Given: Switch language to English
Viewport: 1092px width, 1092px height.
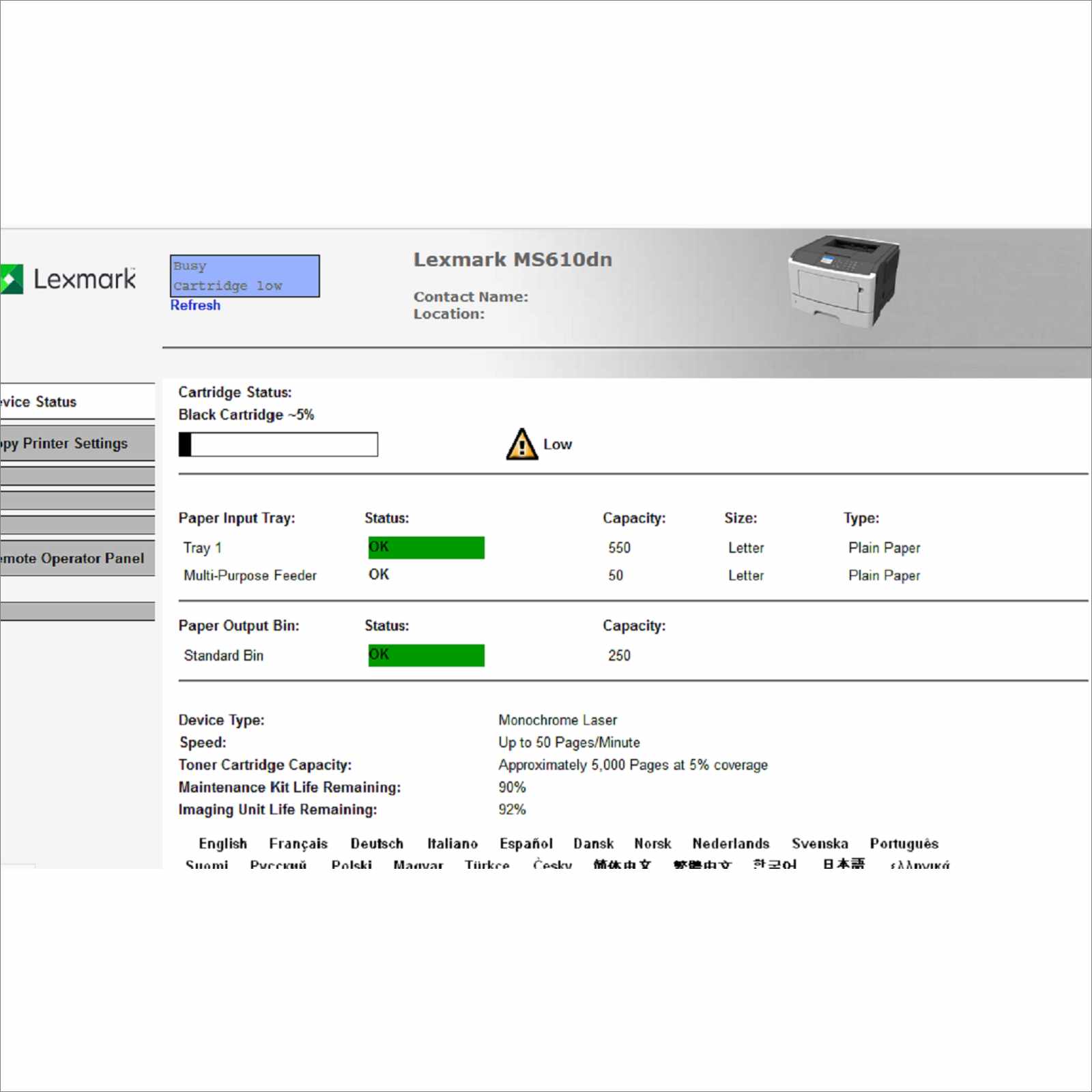Looking at the screenshot, I should pos(223,844).
